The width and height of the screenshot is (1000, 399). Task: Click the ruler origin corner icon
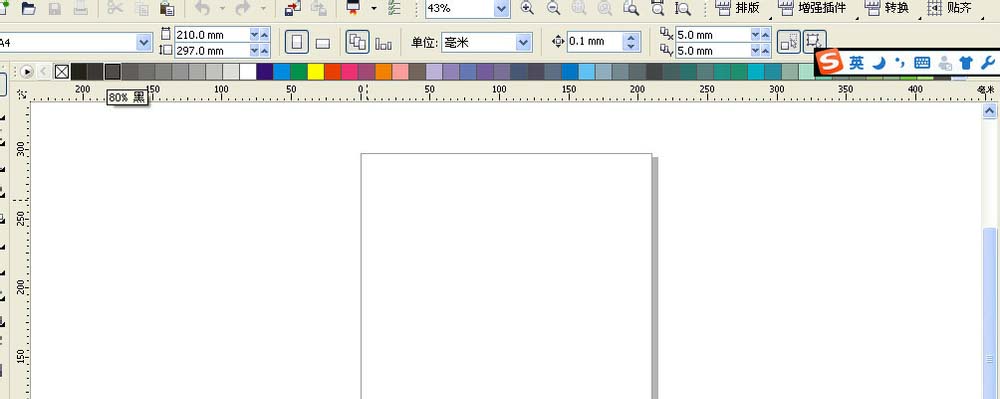tap(22, 94)
